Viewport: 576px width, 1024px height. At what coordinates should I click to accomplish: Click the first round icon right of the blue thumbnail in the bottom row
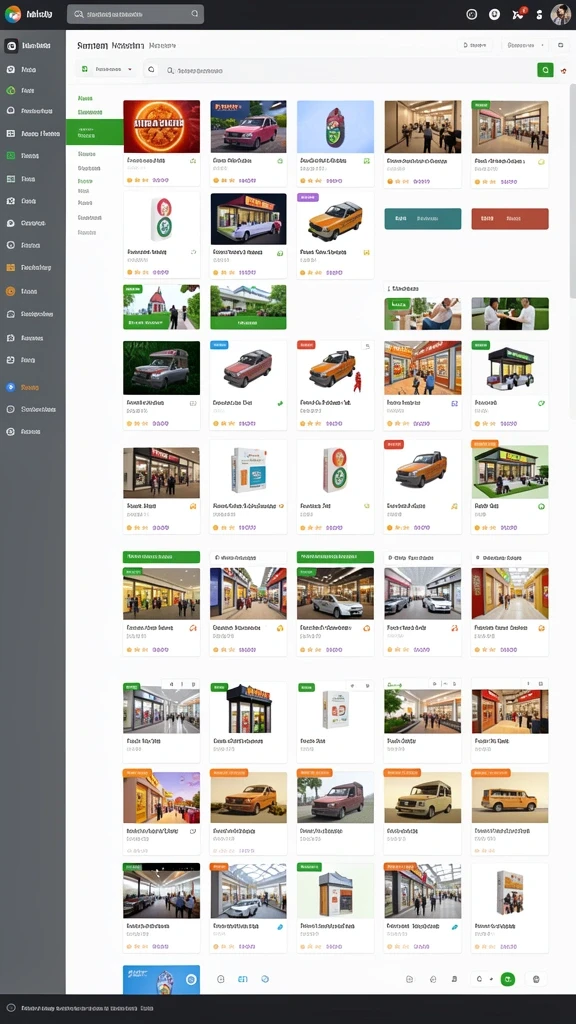pyautogui.click(x=221, y=979)
